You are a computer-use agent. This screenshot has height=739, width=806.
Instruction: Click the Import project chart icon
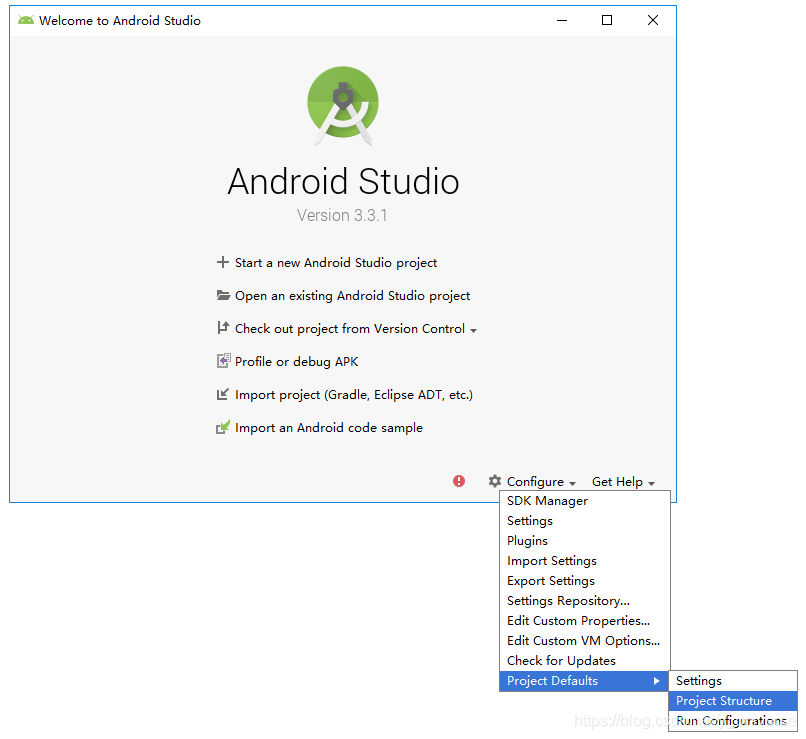[x=222, y=394]
